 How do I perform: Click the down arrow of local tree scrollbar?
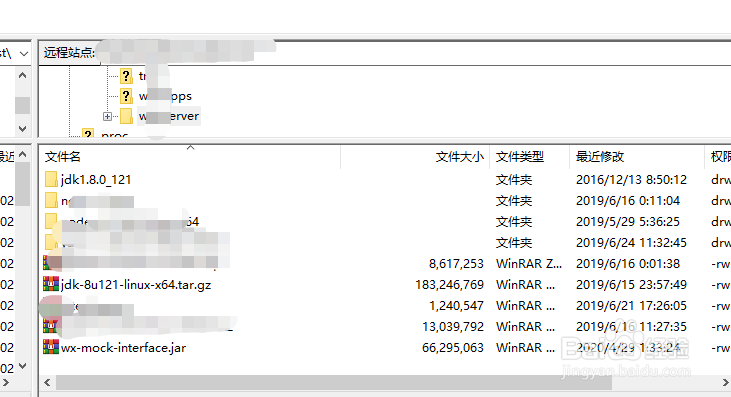click(22, 128)
